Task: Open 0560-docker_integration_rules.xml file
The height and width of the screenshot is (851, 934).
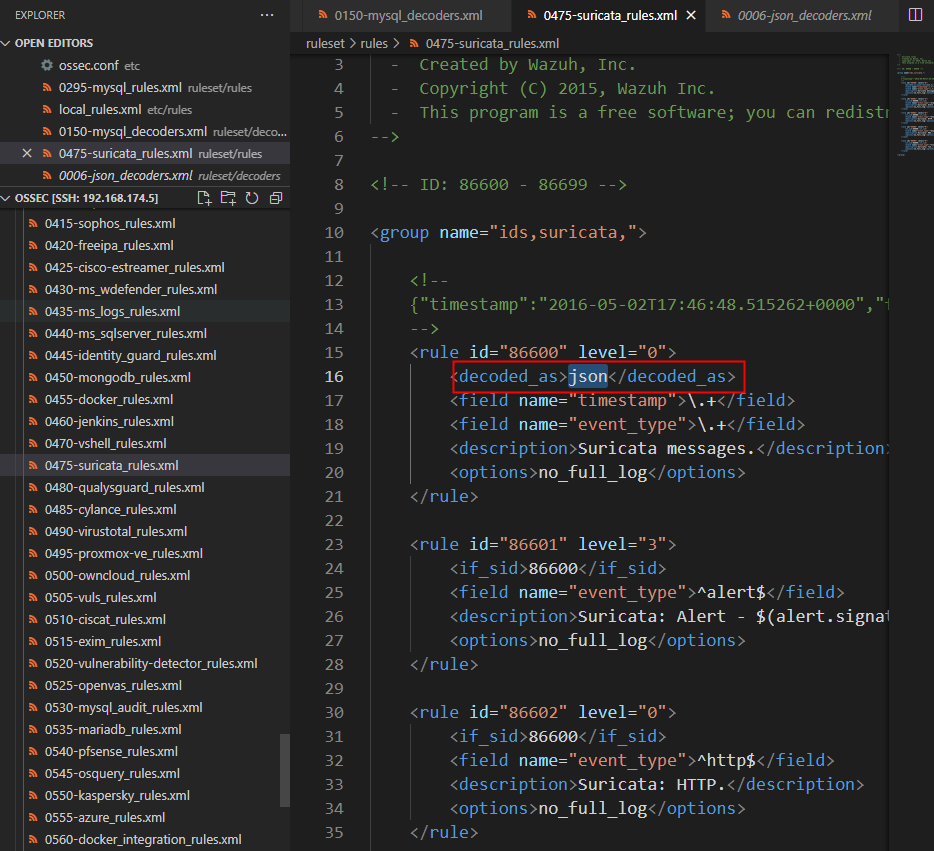Action: (x=145, y=840)
